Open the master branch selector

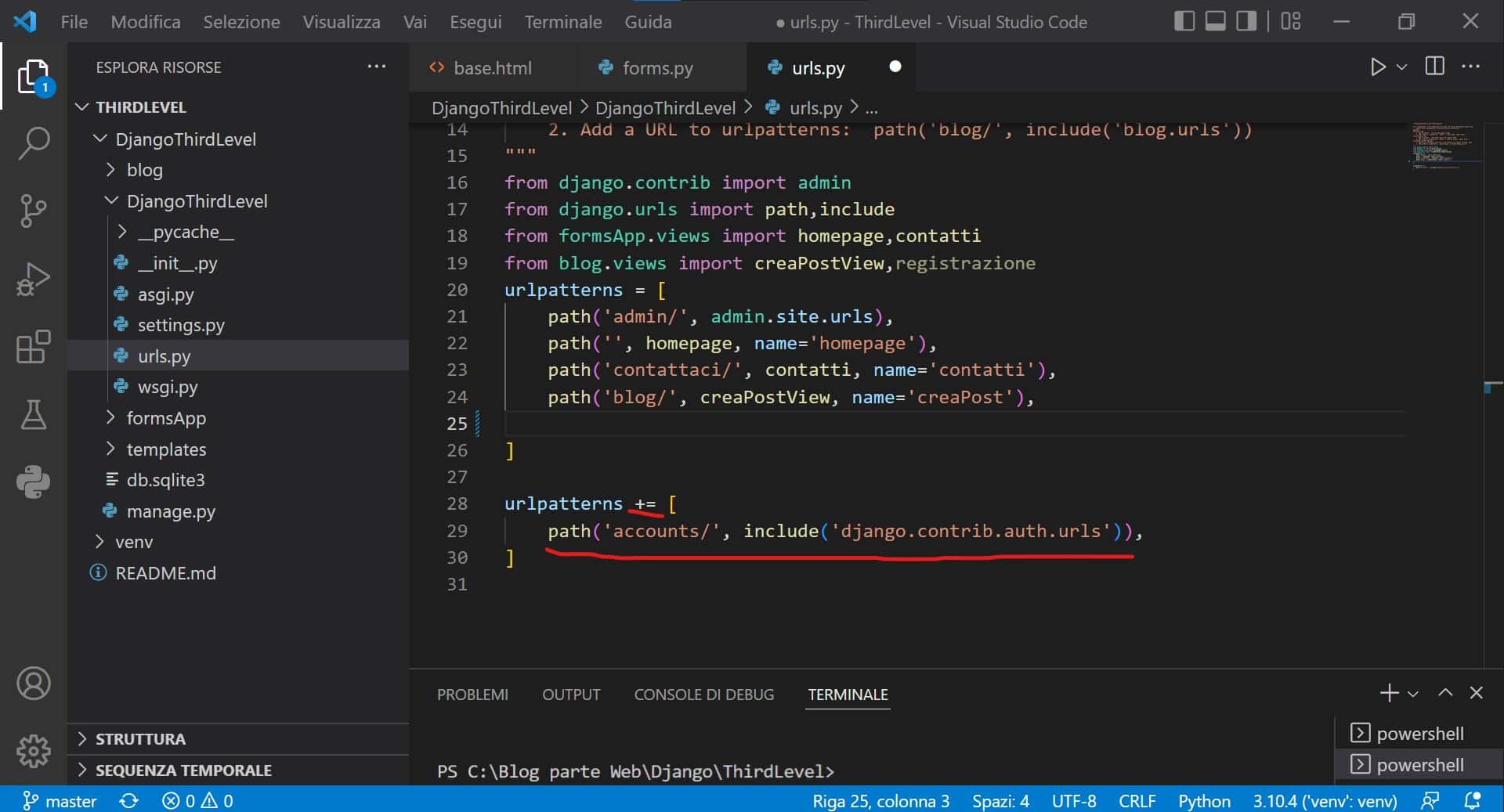click(x=60, y=800)
